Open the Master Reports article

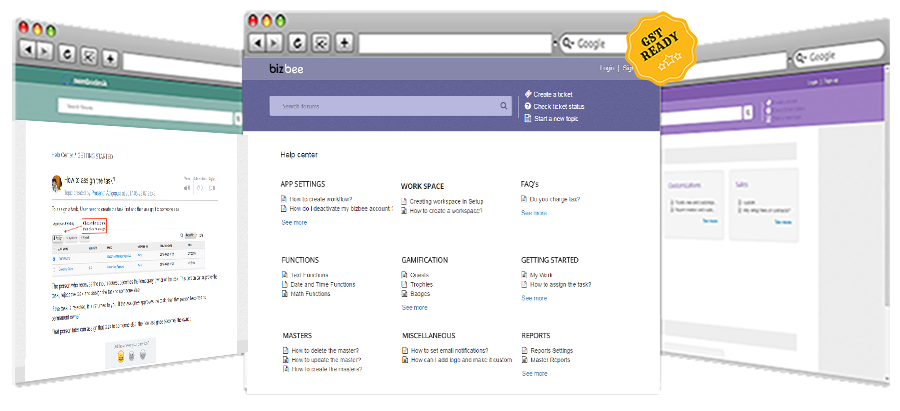(x=550, y=360)
